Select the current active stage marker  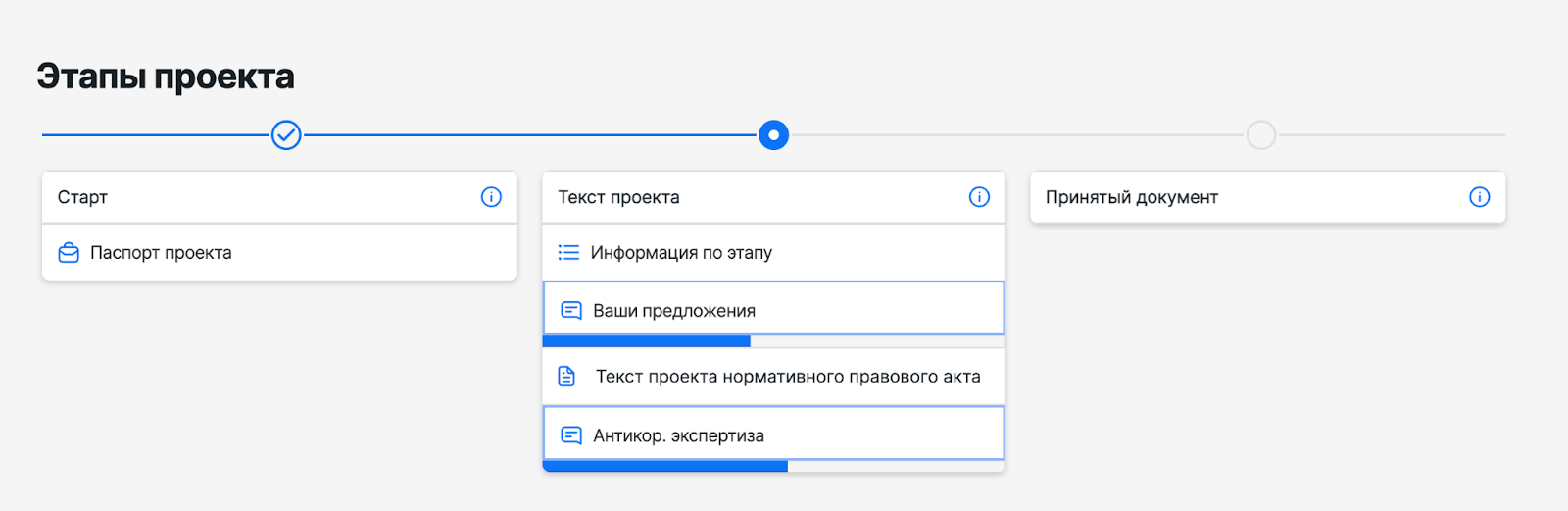(773, 135)
